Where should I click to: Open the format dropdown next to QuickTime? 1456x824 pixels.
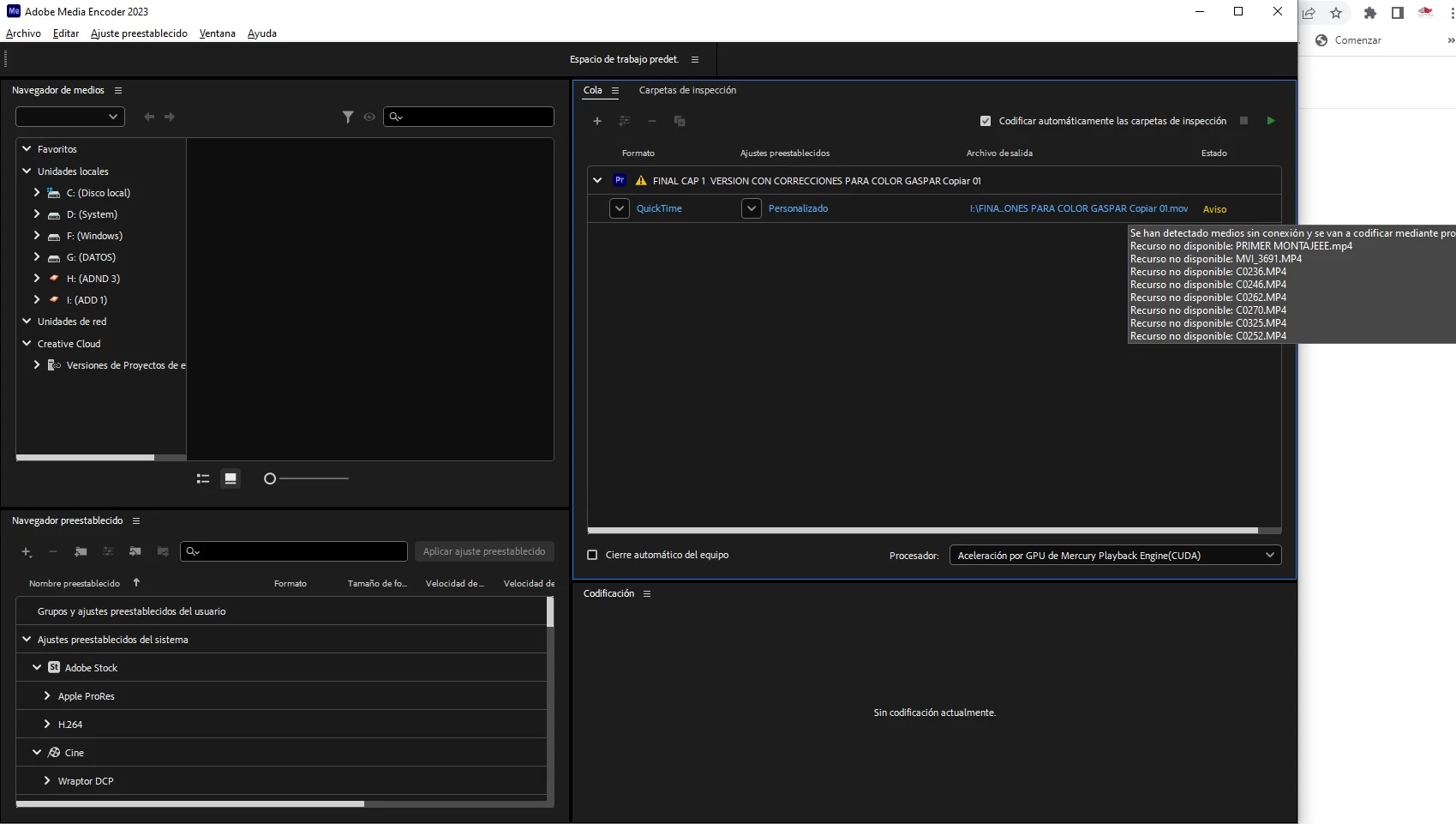(x=620, y=208)
